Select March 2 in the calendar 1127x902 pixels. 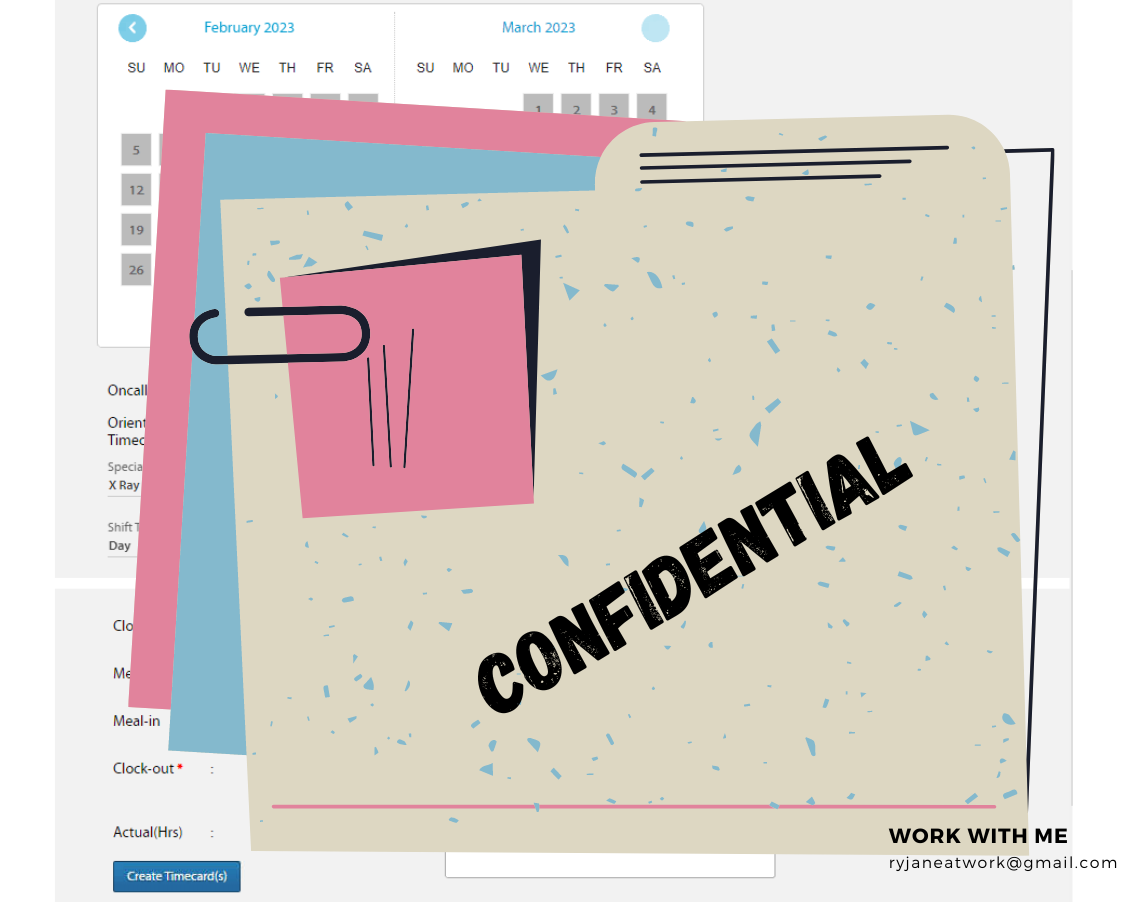coord(576,106)
